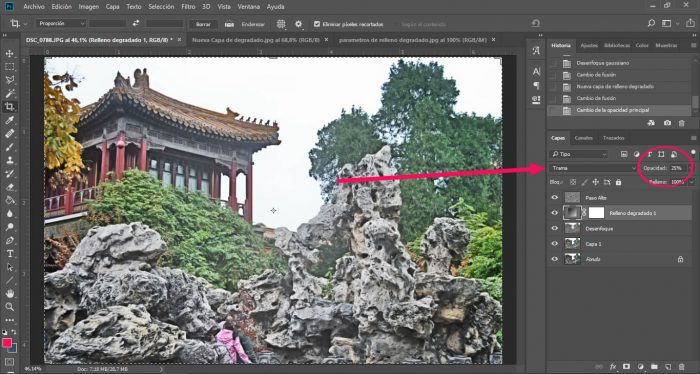Open the Archivo menu
The width and height of the screenshot is (700, 374).
[33, 7]
